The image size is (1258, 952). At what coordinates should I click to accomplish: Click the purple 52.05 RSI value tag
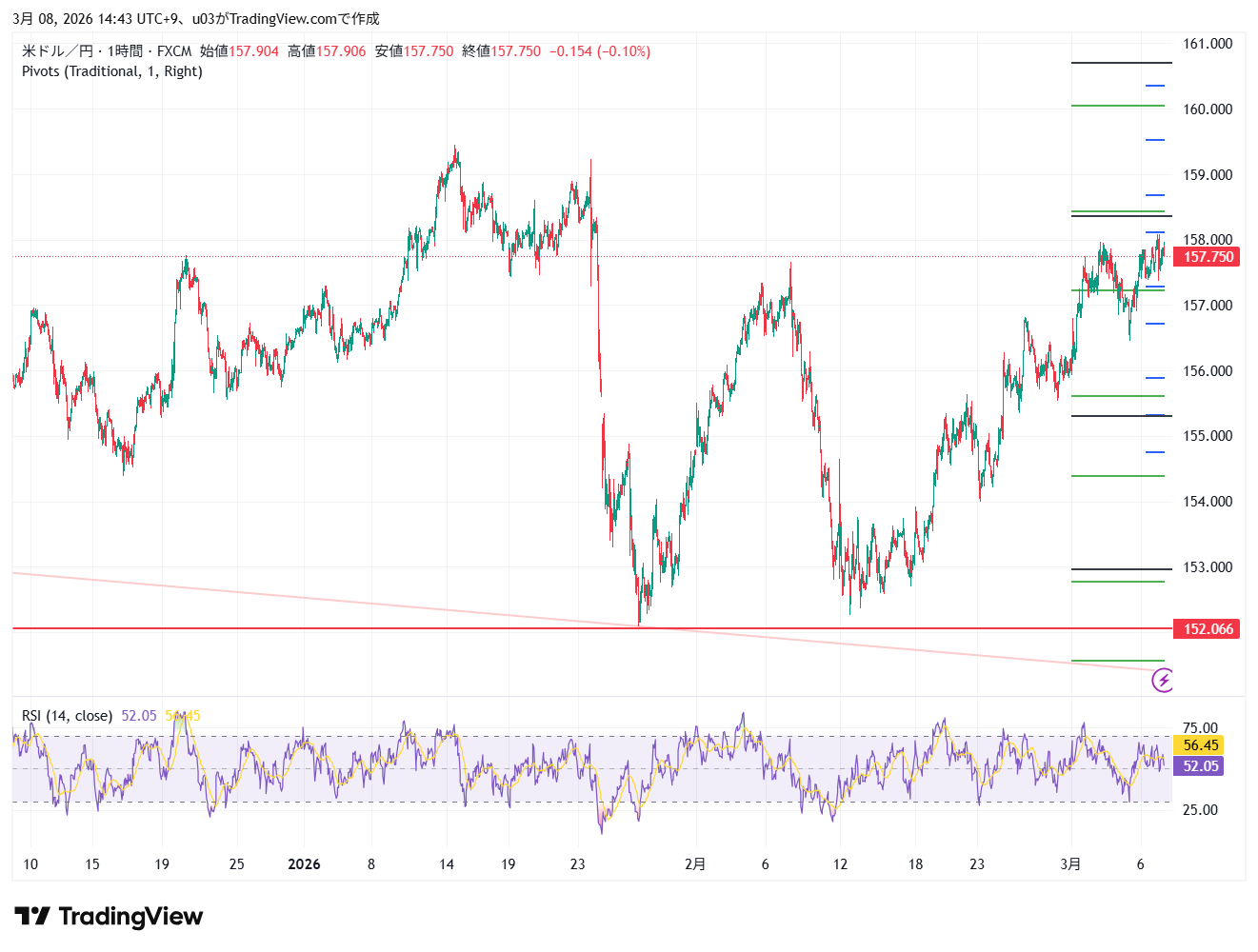pyautogui.click(x=1200, y=766)
